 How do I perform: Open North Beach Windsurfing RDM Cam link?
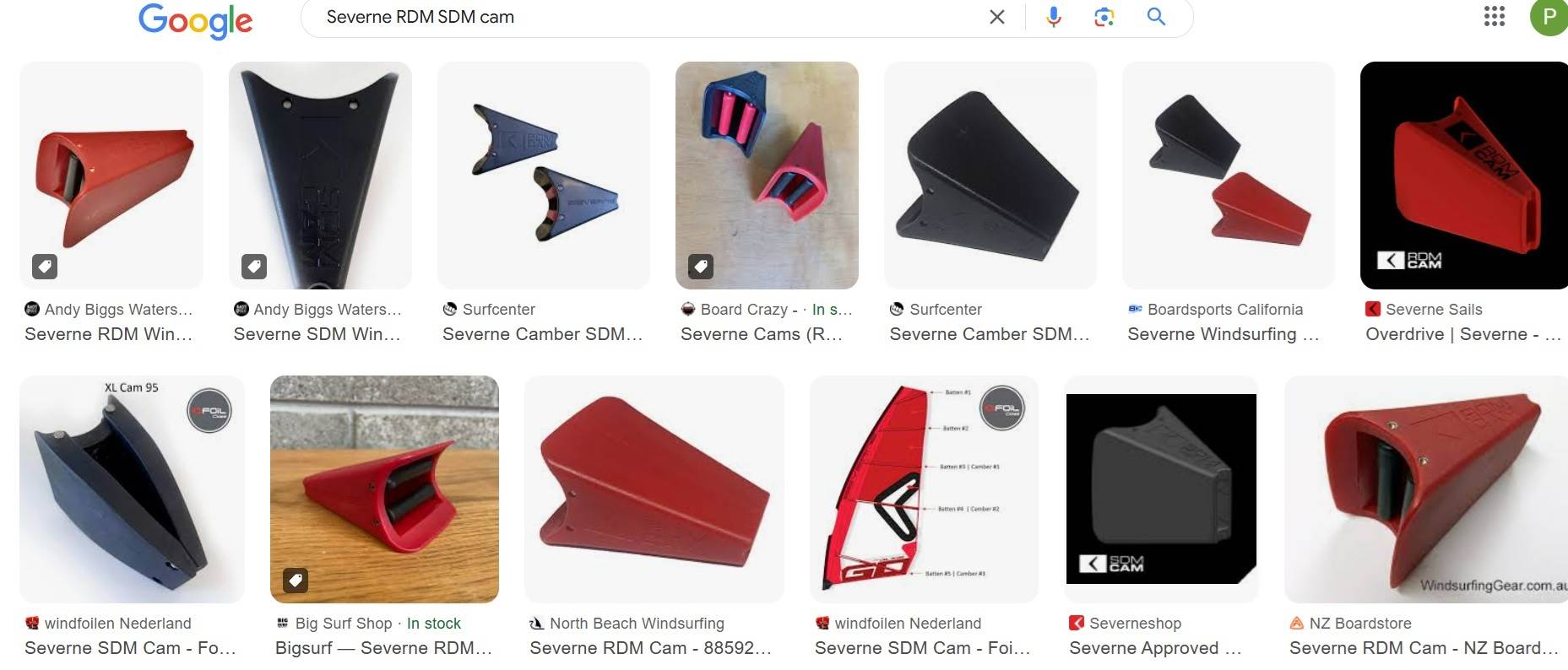[650, 648]
